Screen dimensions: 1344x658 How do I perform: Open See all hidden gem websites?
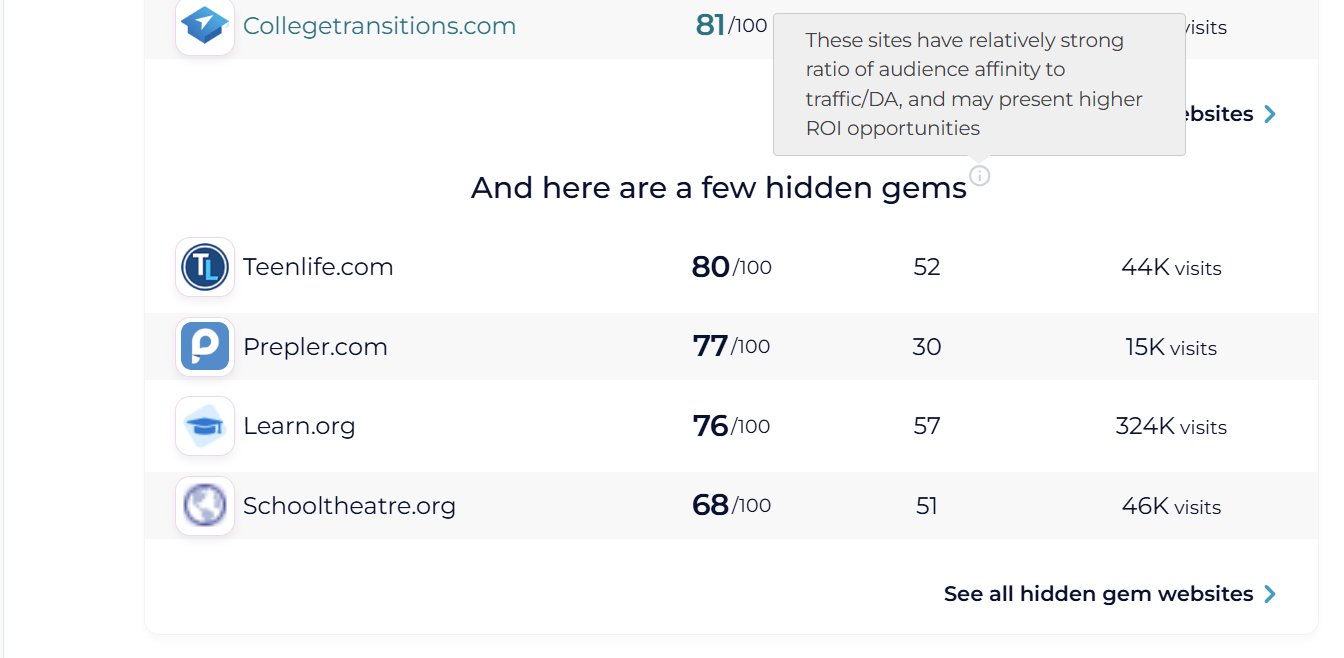pyautogui.click(x=1098, y=594)
